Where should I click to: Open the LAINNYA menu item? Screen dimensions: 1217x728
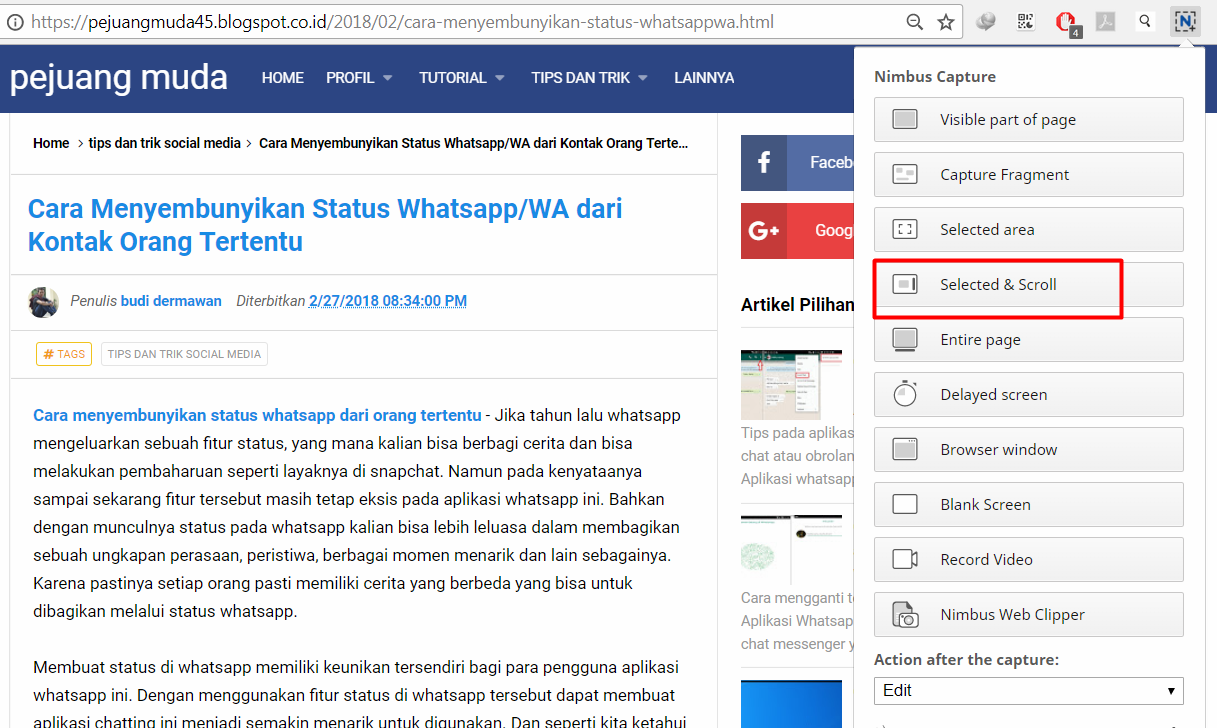click(704, 77)
